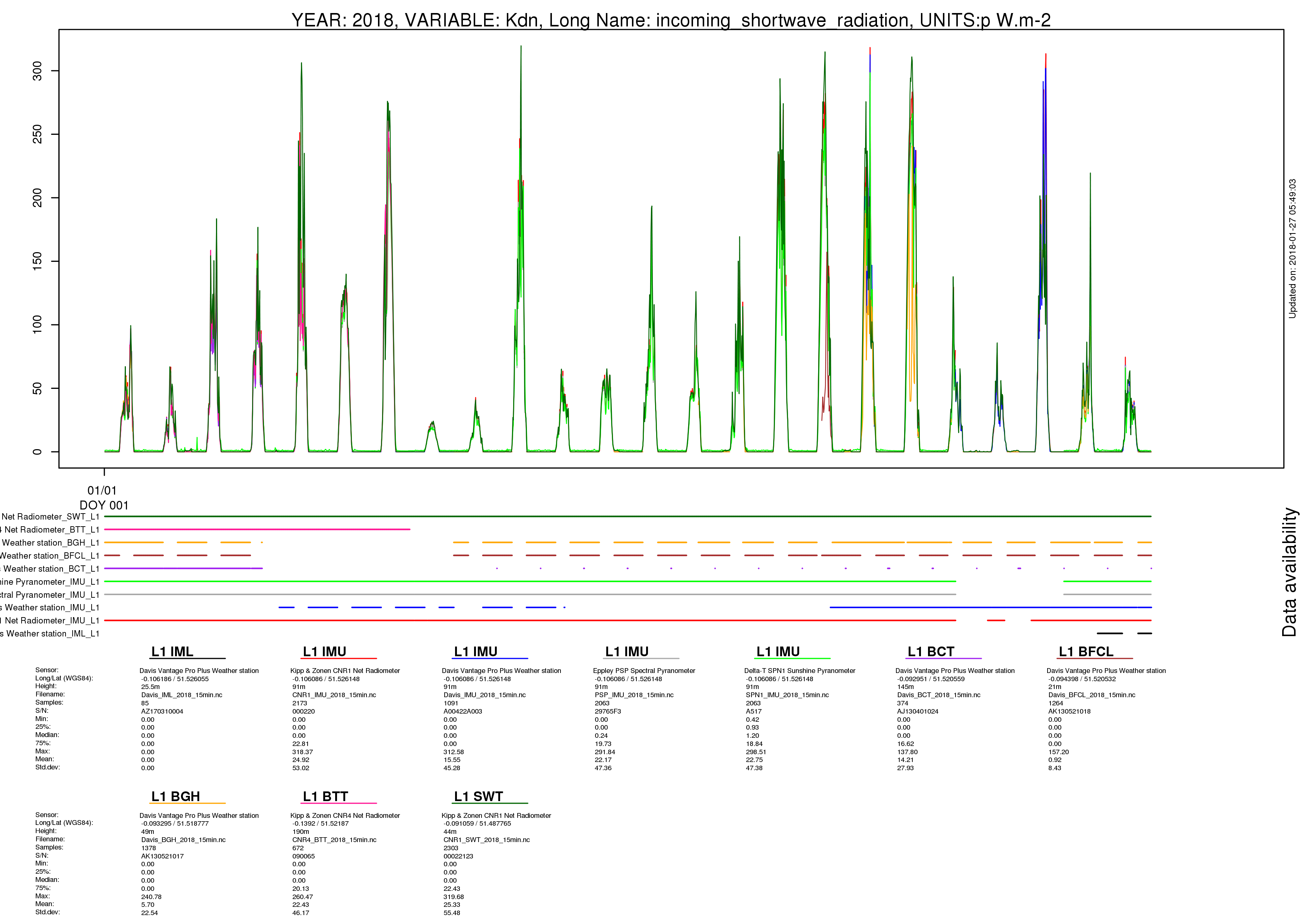The height and width of the screenshot is (924, 1306).
Task: Click the height value 145m
Action: pos(906,687)
